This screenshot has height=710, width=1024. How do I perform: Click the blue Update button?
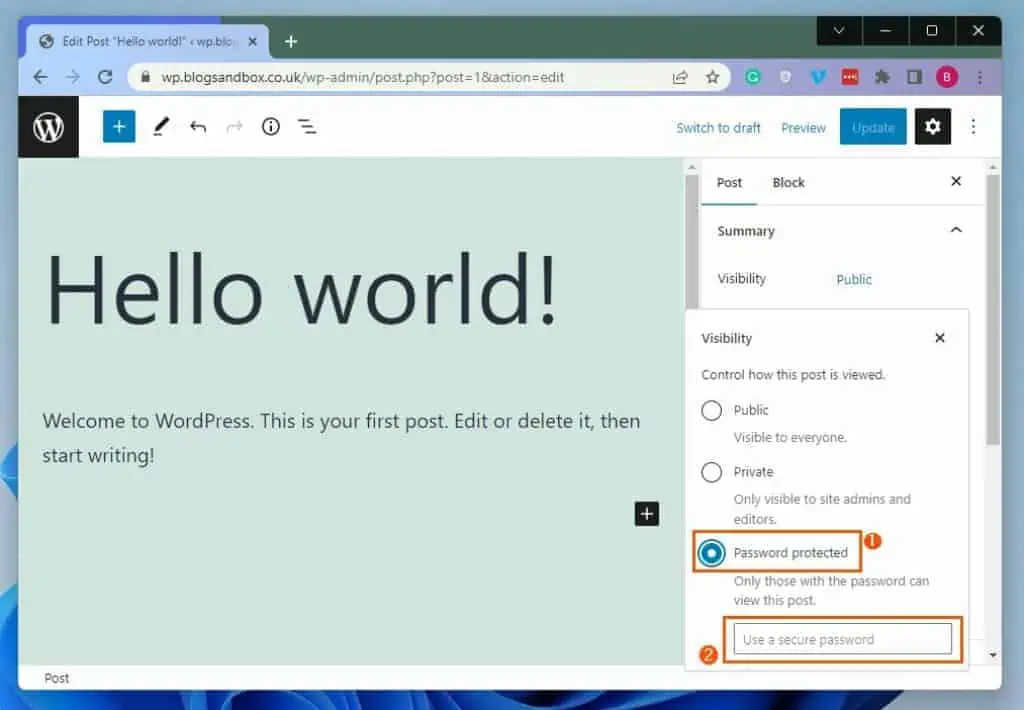pyautogui.click(x=872, y=127)
